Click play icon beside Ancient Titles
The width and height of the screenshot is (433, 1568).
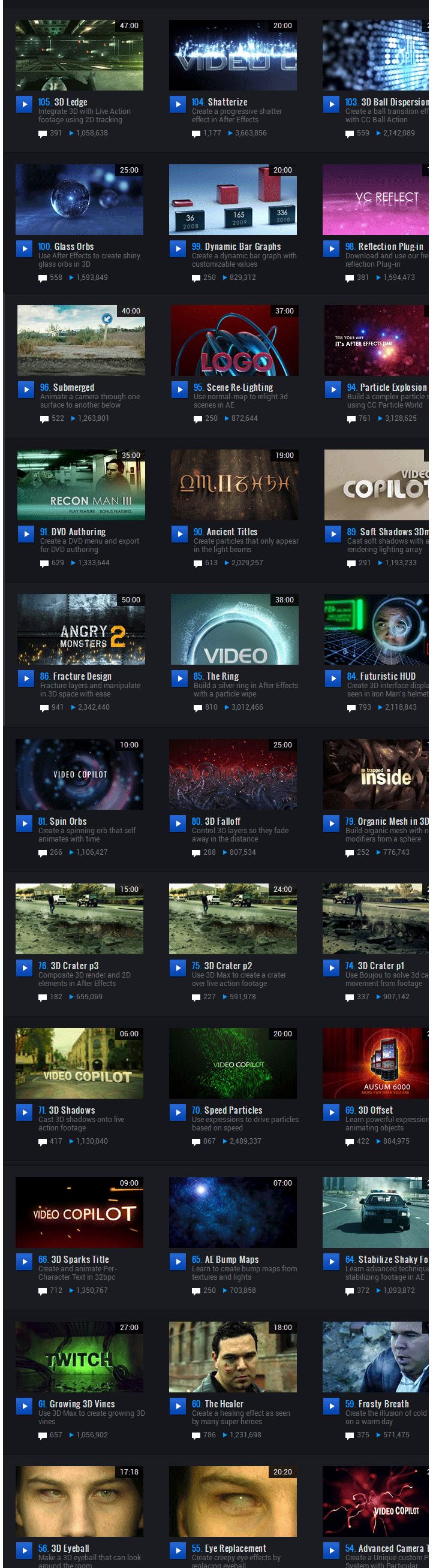(179, 534)
